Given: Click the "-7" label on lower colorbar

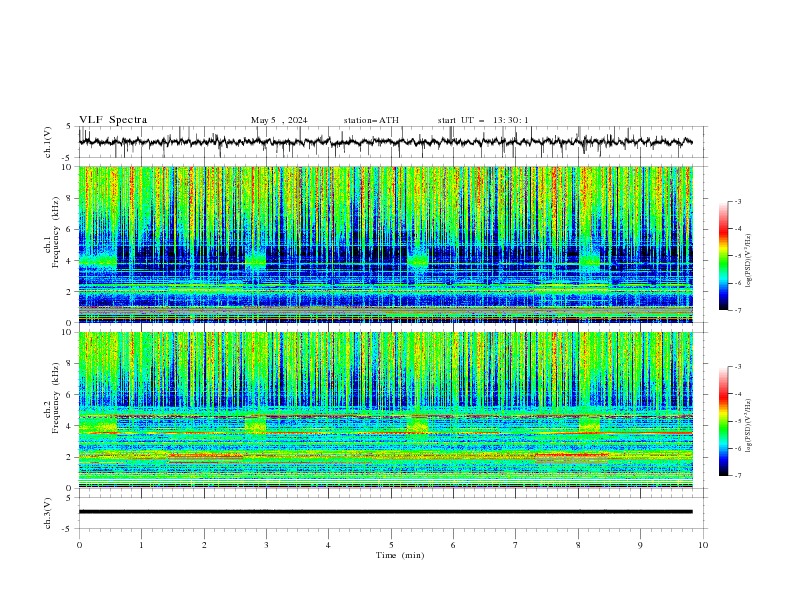Looking at the screenshot, I should click(x=738, y=476).
